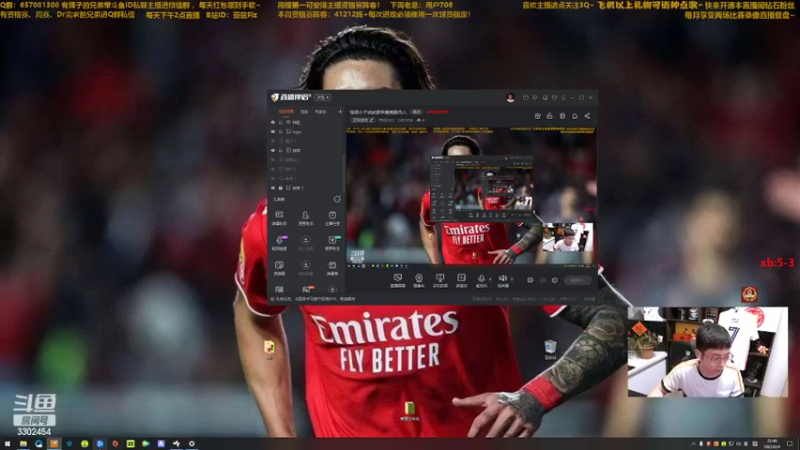
Task: Show the hidden fifth source in the list
Action: coord(273,160)
